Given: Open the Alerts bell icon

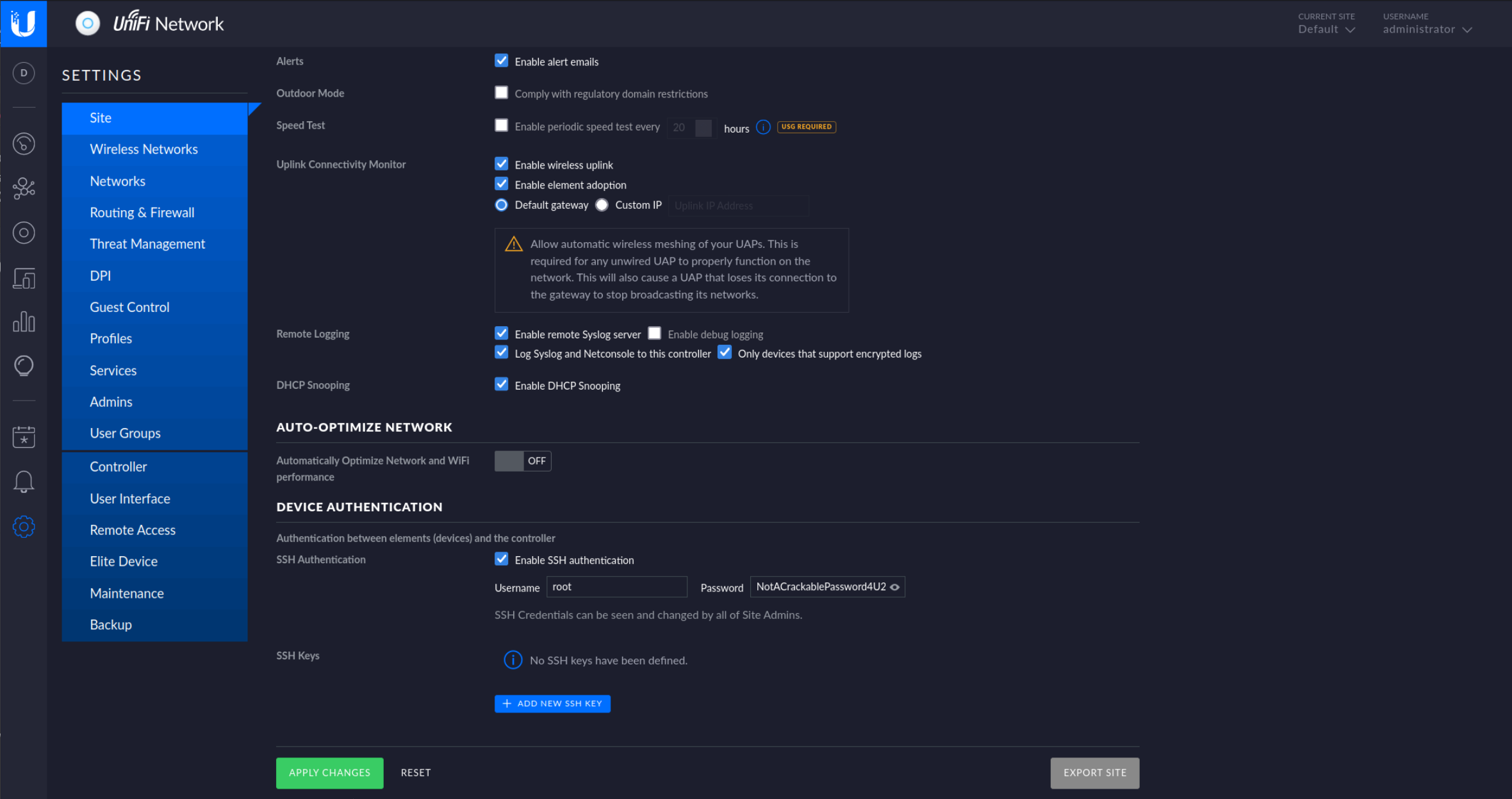Looking at the screenshot, I should 24,482.
